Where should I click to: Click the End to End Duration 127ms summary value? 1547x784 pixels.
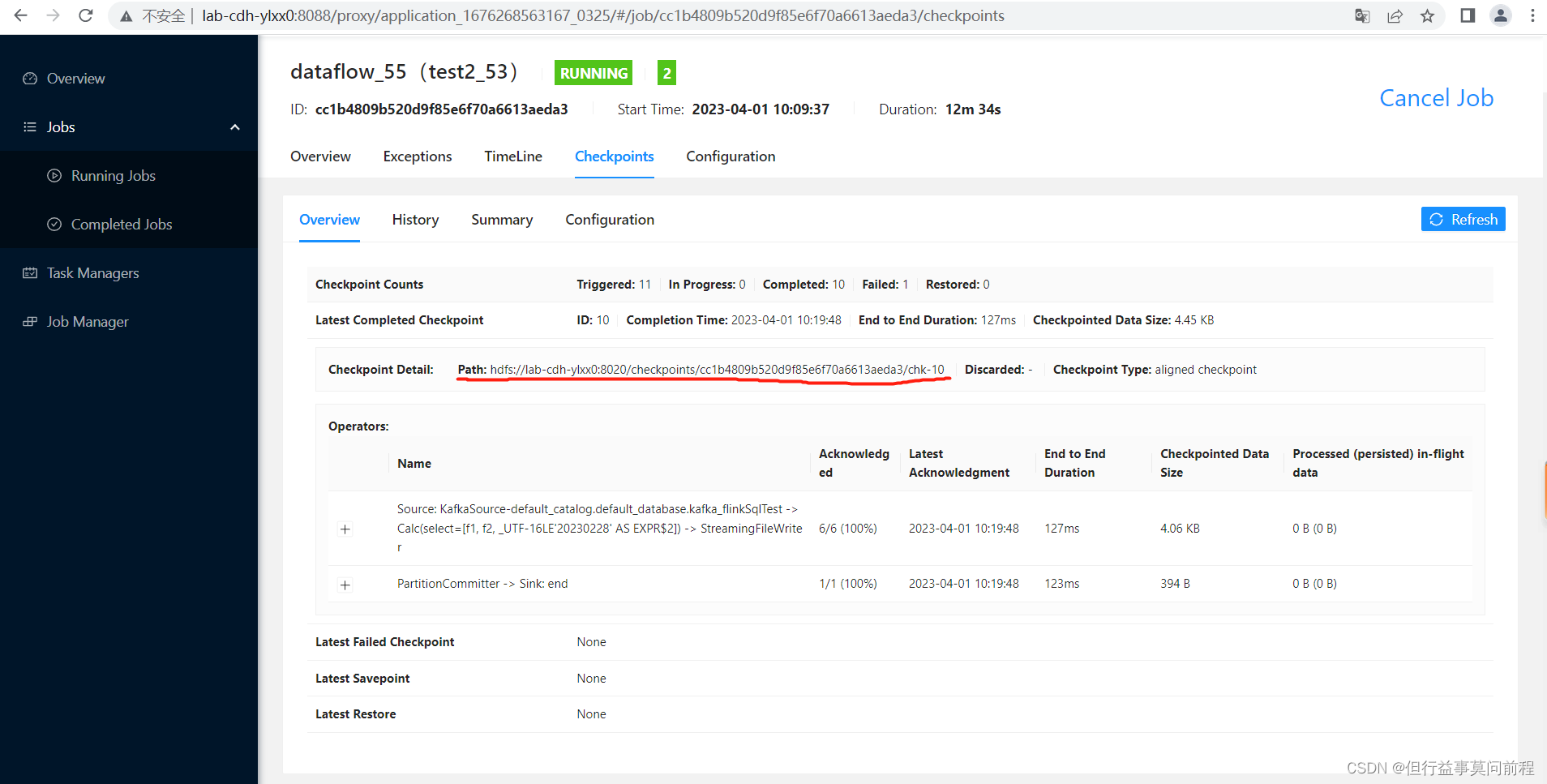[998, 320]
